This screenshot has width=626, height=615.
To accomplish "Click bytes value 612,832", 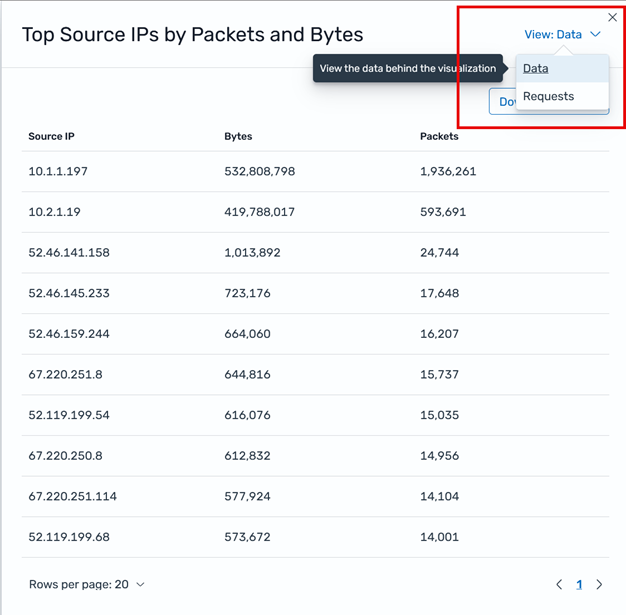I will click(247, 456).
